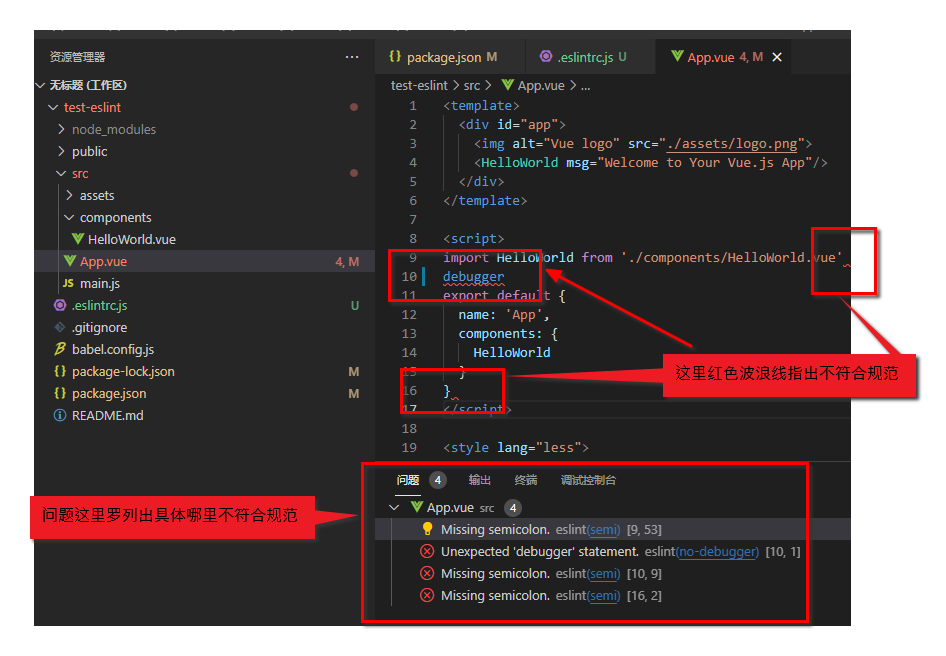Click the Vue icon in the breadcrumb

[507, 85]
